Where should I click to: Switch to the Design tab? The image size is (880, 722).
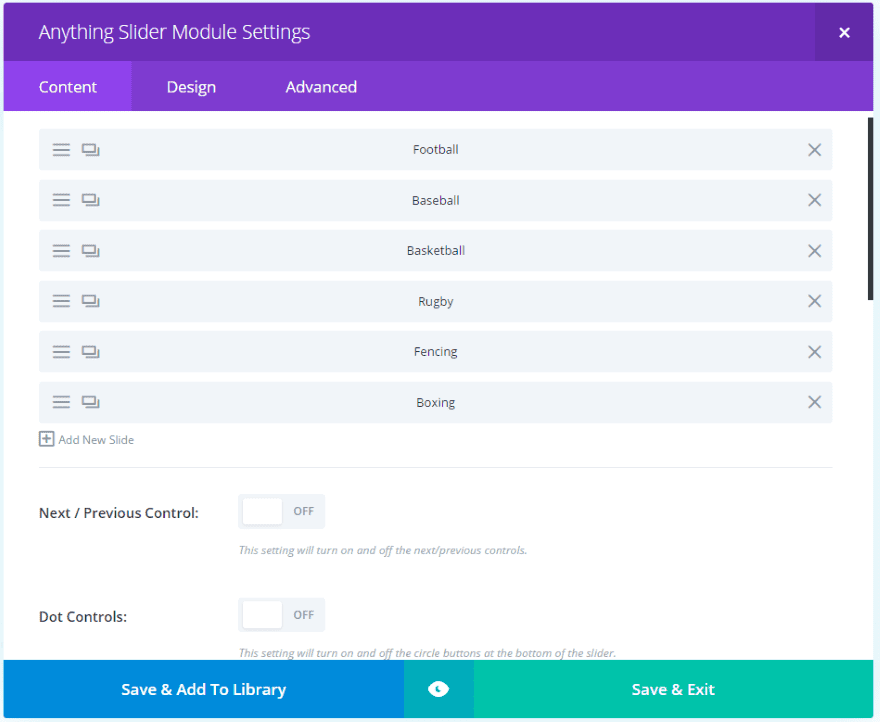pos(191,87)
